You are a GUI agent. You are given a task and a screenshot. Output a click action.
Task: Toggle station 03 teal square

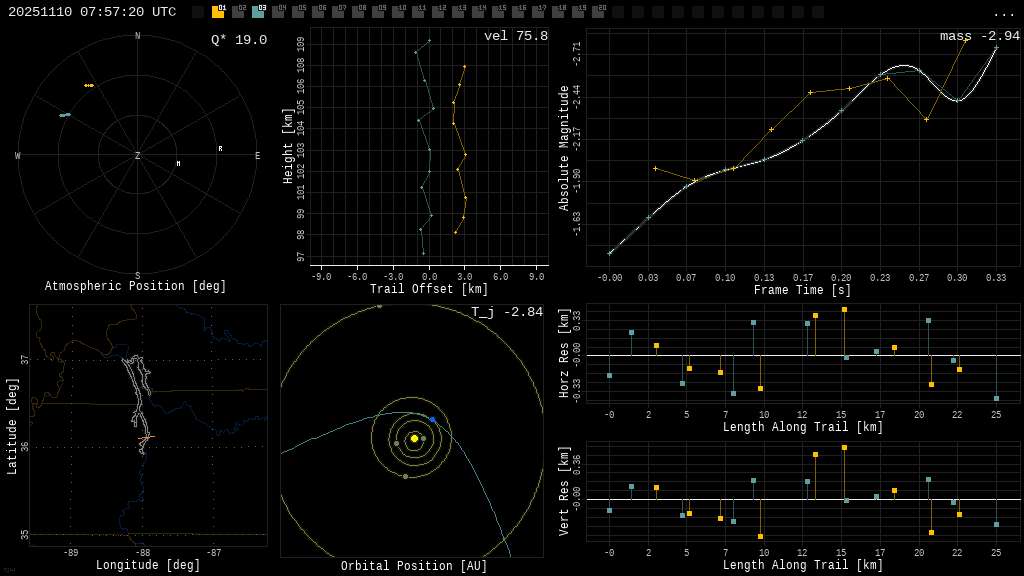pyautogui.click(x=258, y=12)
